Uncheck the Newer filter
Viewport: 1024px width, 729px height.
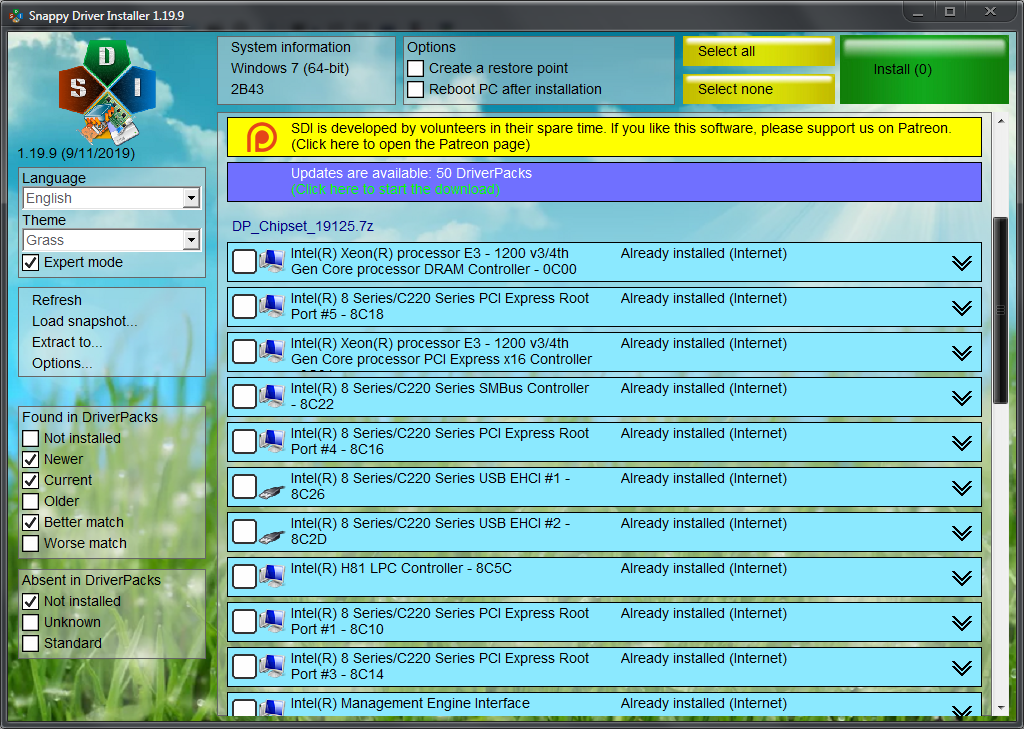(x=31, y=459)
